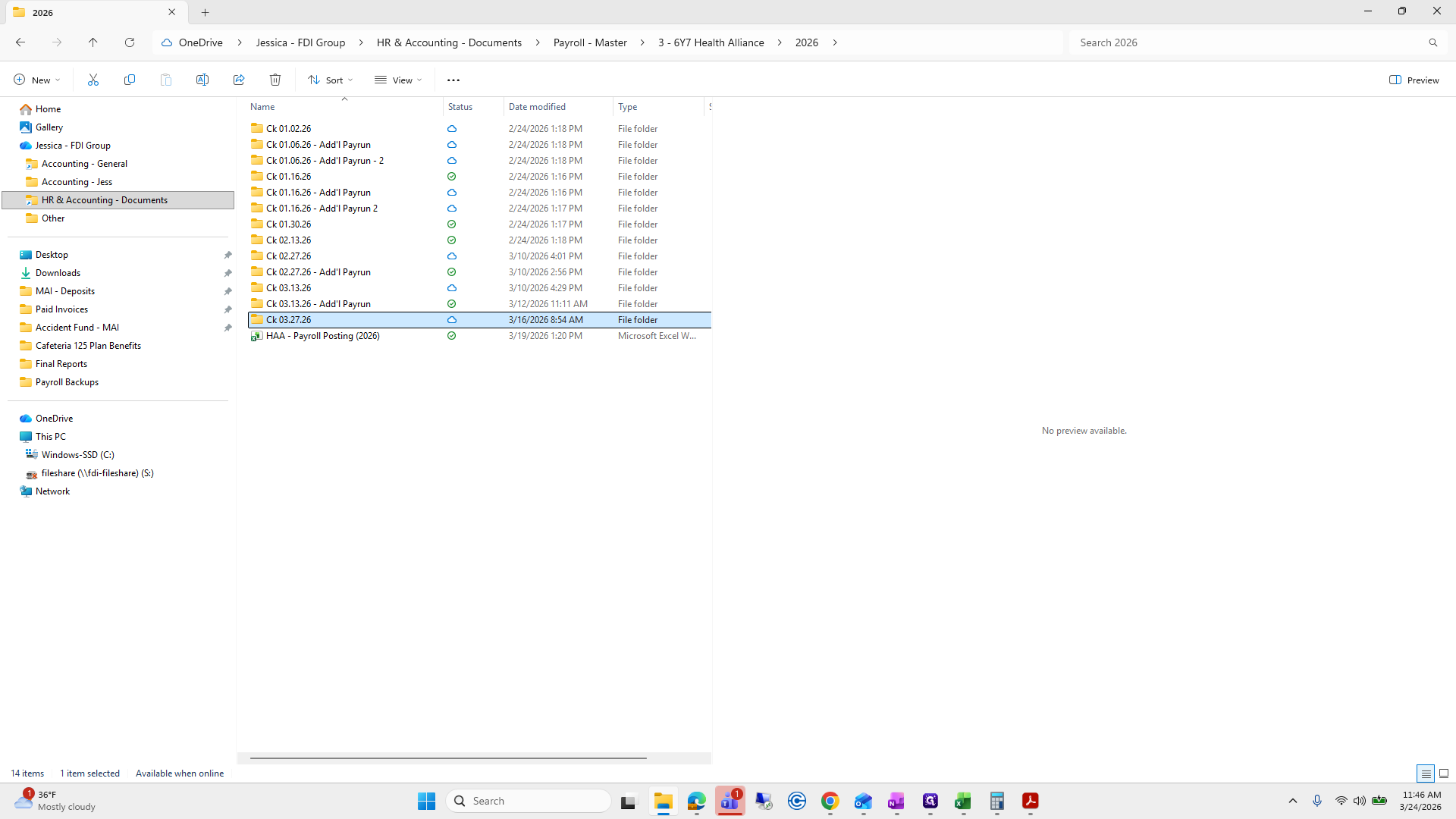Launch Adobe Acrobat from the taskbar
Screen dimensions: 1456x819
[x=1031, y=801]
